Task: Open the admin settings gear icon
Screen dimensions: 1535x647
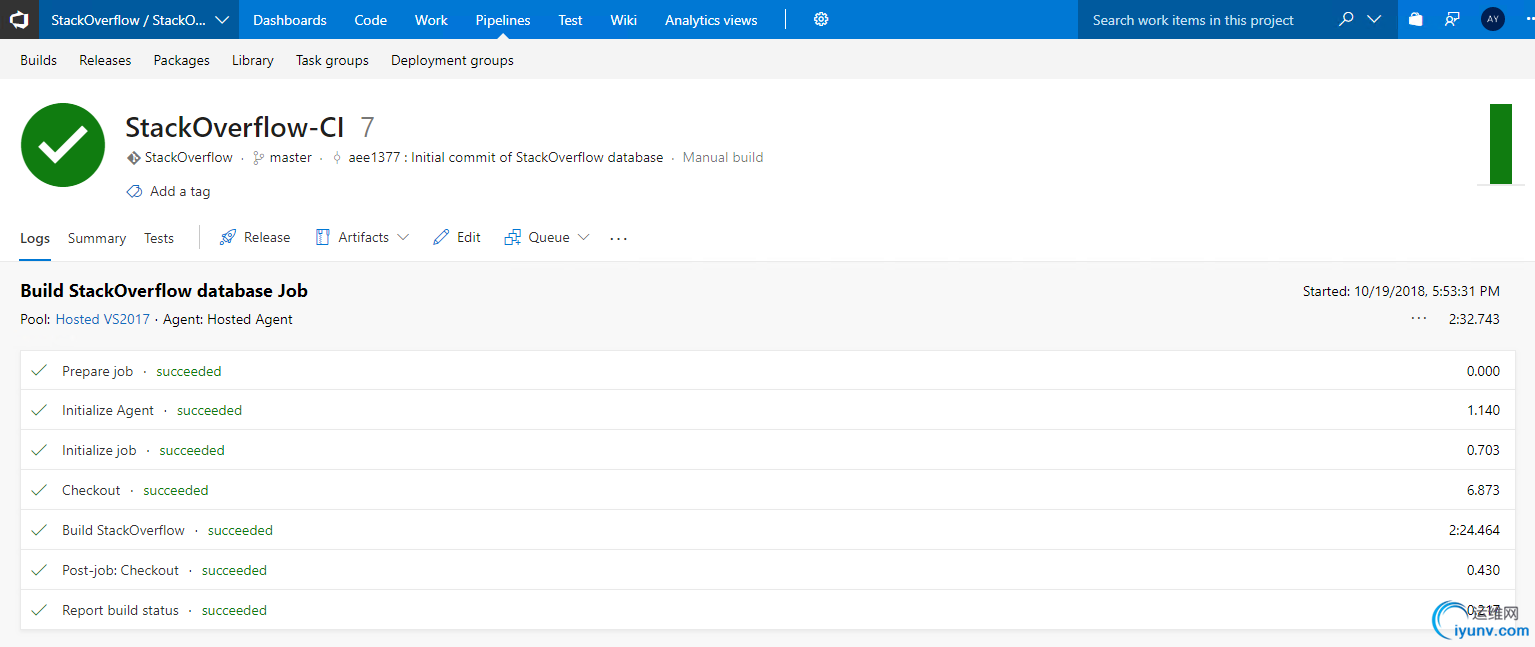Action: tap(821, 19)
